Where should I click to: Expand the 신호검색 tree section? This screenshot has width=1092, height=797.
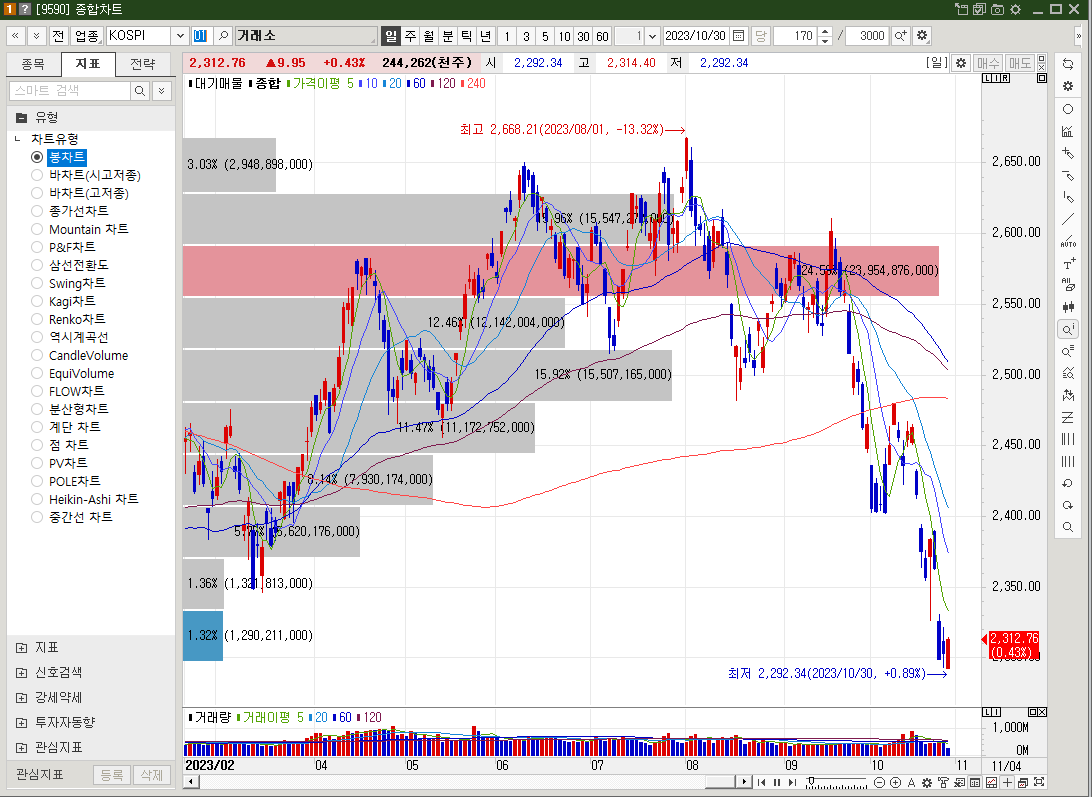22,673
